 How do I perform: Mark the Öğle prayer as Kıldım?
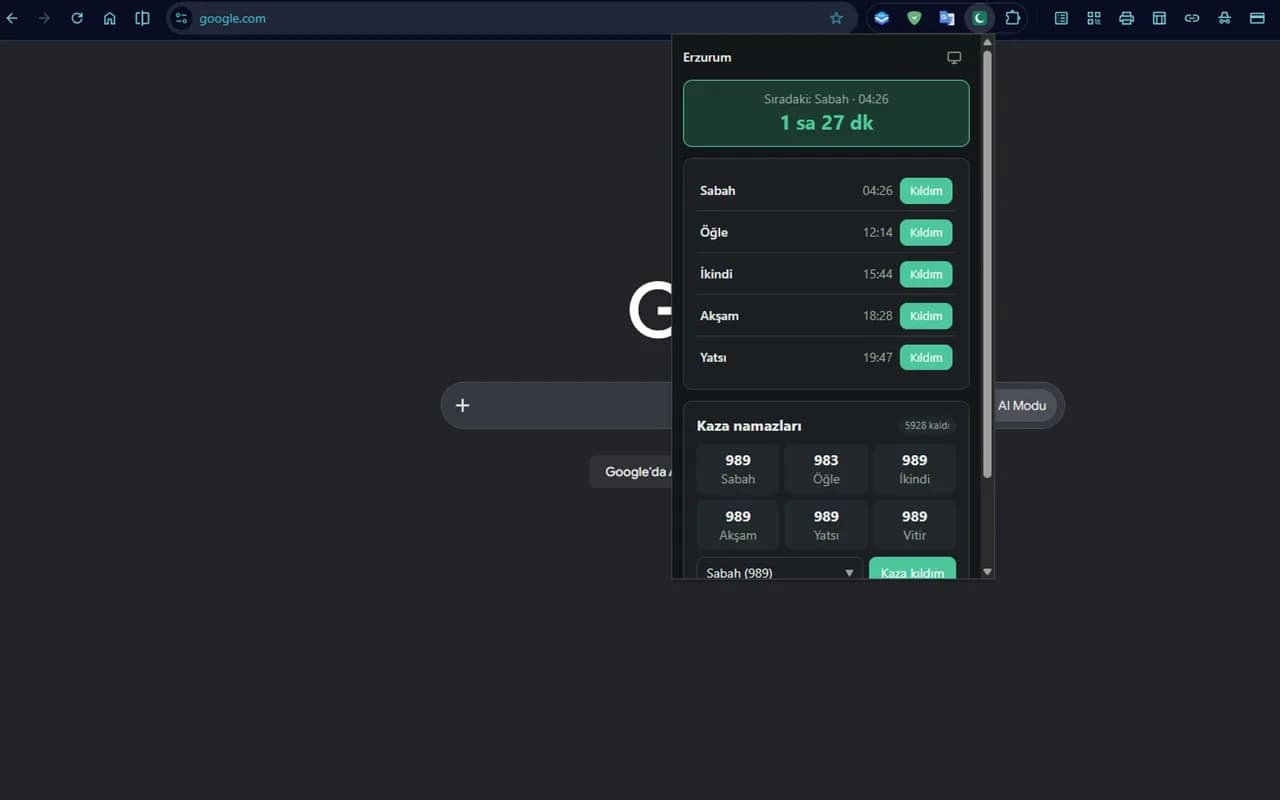coord(926,232)
